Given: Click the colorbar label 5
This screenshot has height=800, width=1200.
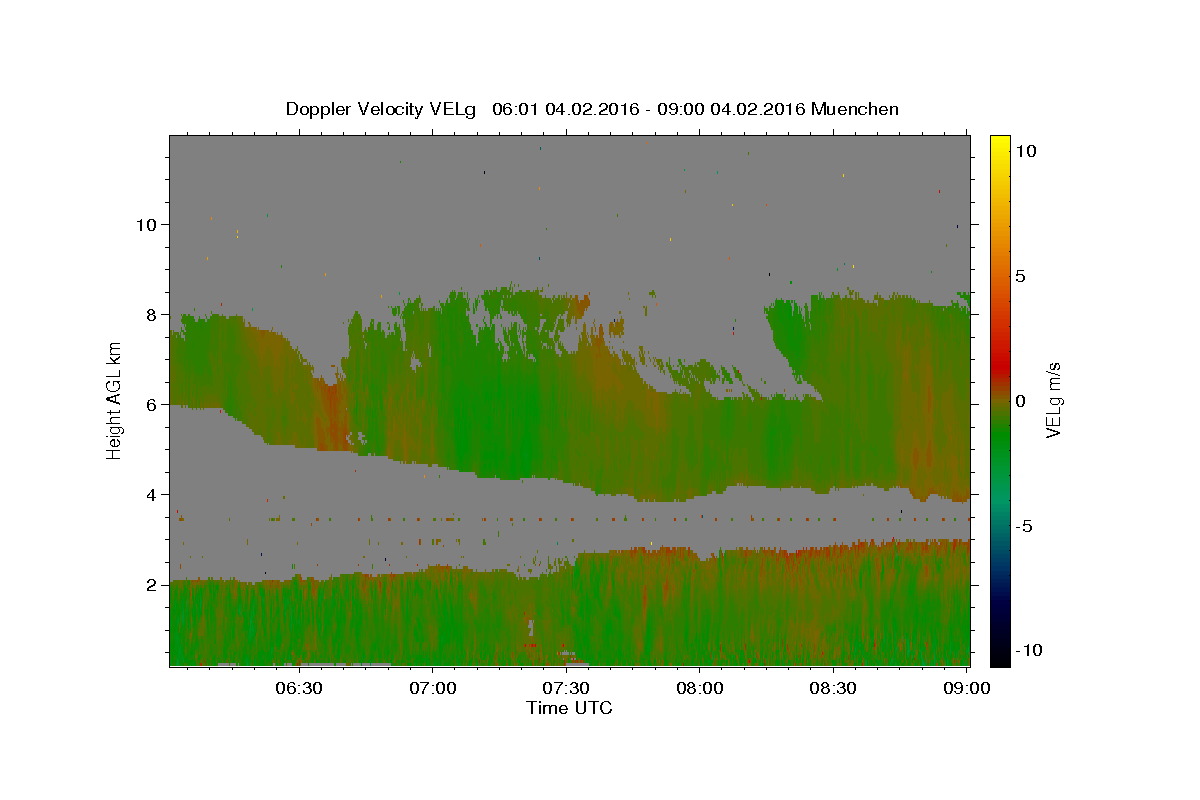Looking at the screenshot, I should (x=1020, y=276).
